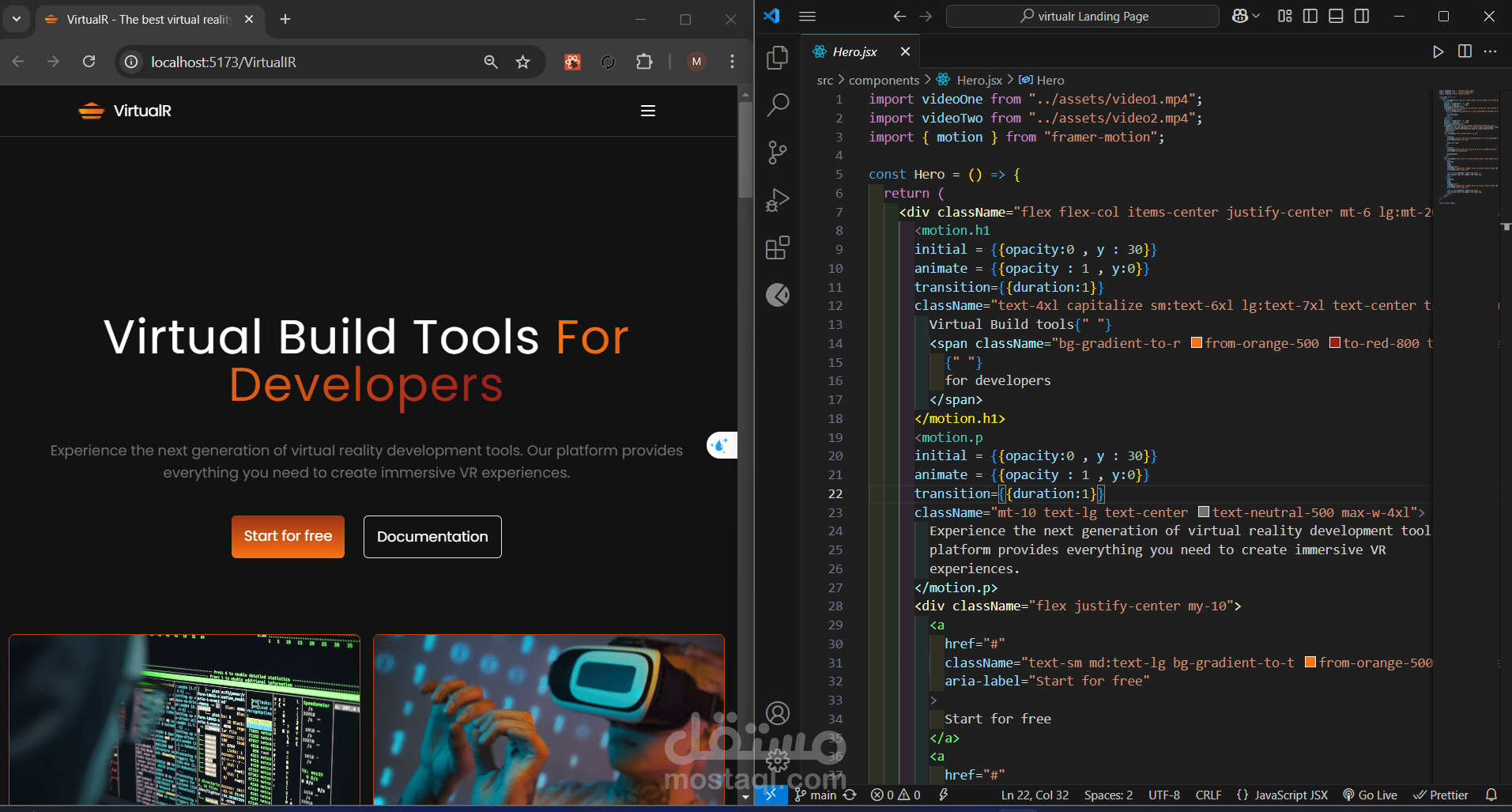Click Go Live in the status bar
The height and width of the screenshot is (812, 1512).
tap(1370, 795)
